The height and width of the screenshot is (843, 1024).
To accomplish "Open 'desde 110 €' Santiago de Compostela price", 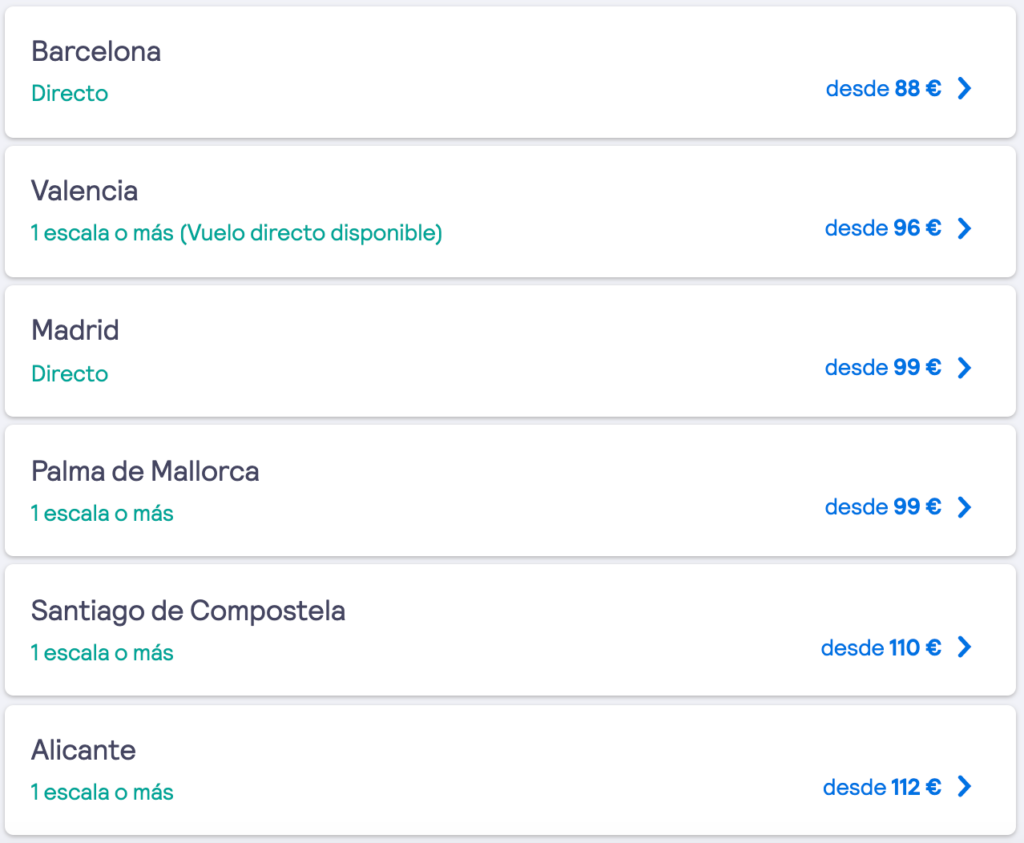I will click(881, 647).
